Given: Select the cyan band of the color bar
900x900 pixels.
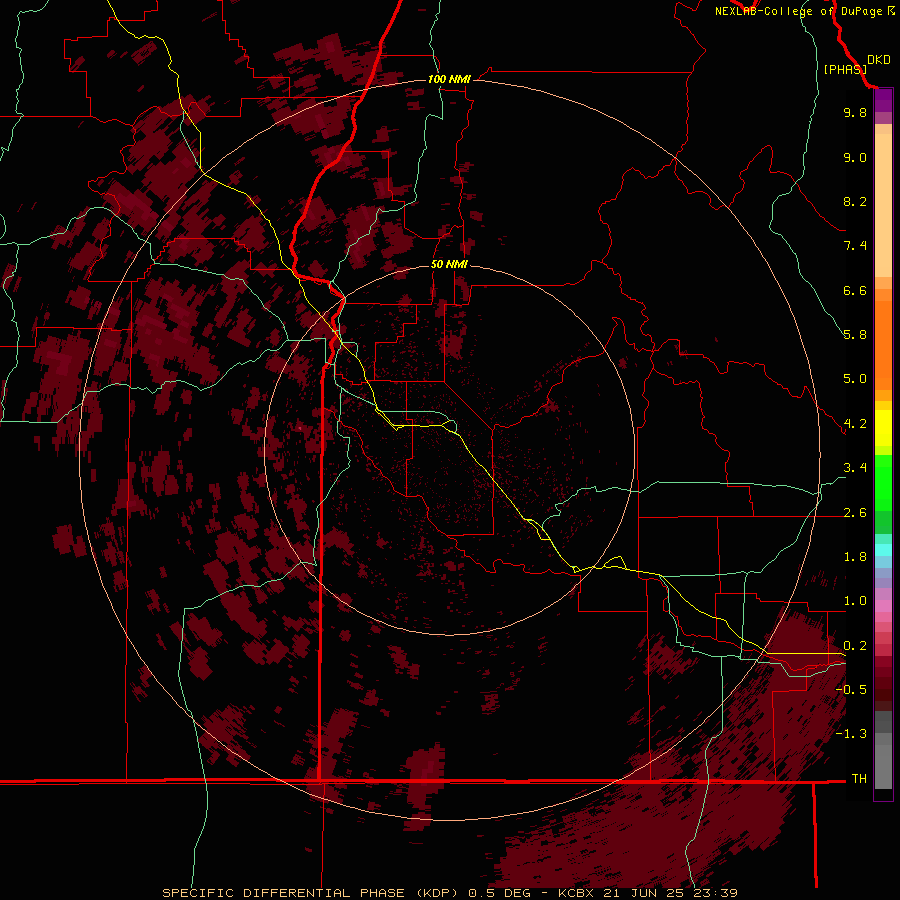Looking at the screenshot, I should click(x=883, y=550).
